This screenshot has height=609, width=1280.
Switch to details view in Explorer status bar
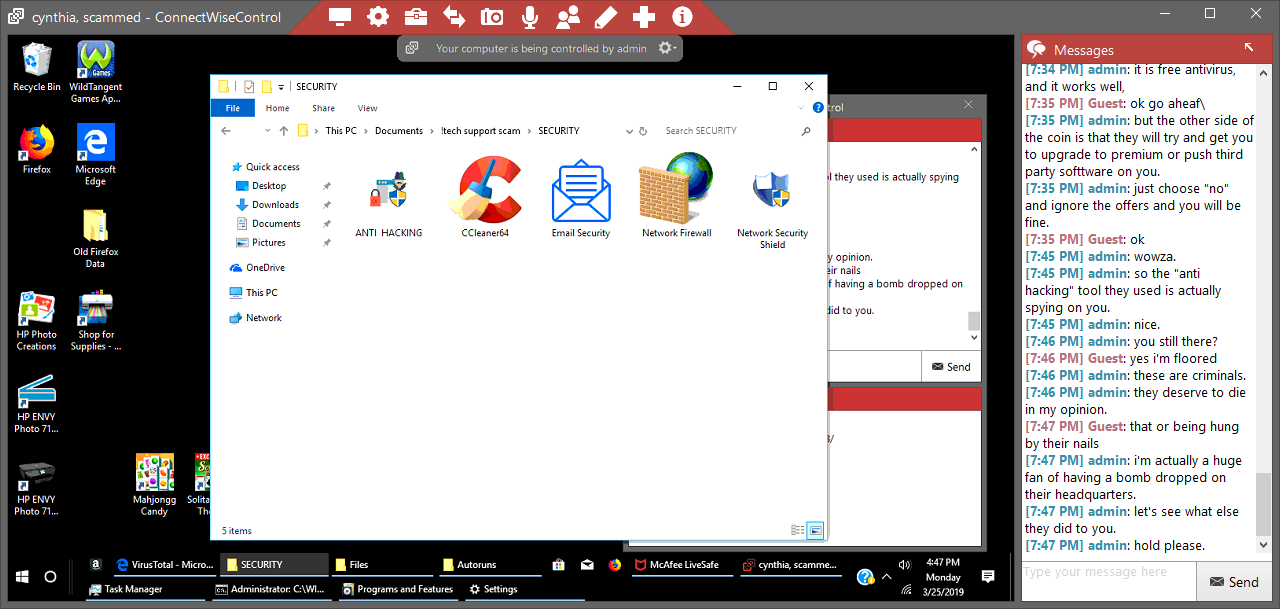click(797, 530)
